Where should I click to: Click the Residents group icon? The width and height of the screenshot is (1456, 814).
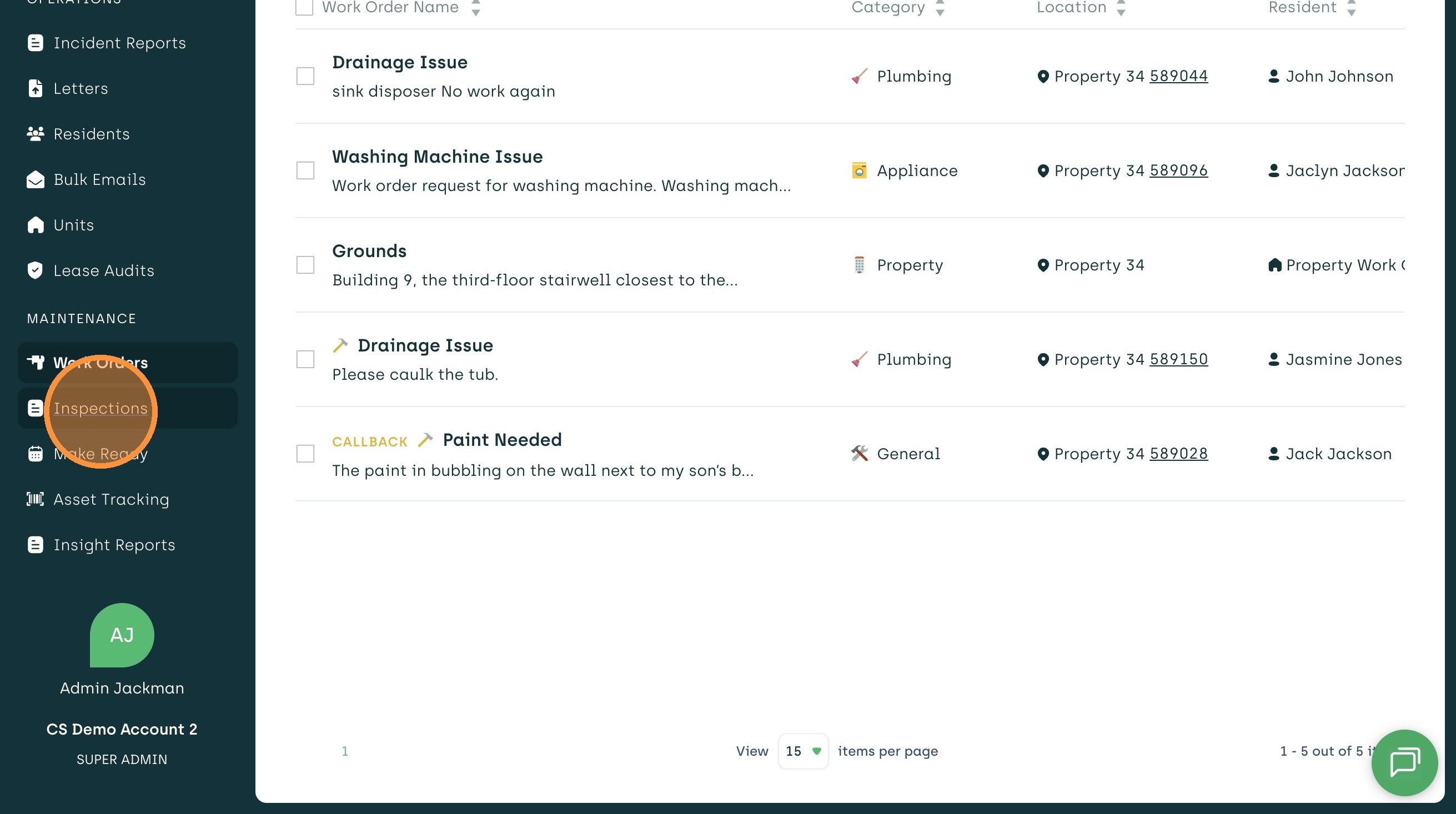(35, 134)
